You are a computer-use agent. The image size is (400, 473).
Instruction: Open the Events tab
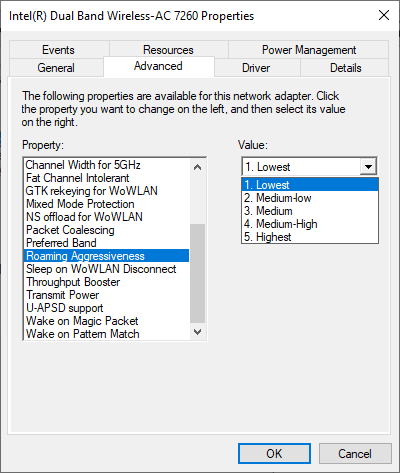coord(59,50)
